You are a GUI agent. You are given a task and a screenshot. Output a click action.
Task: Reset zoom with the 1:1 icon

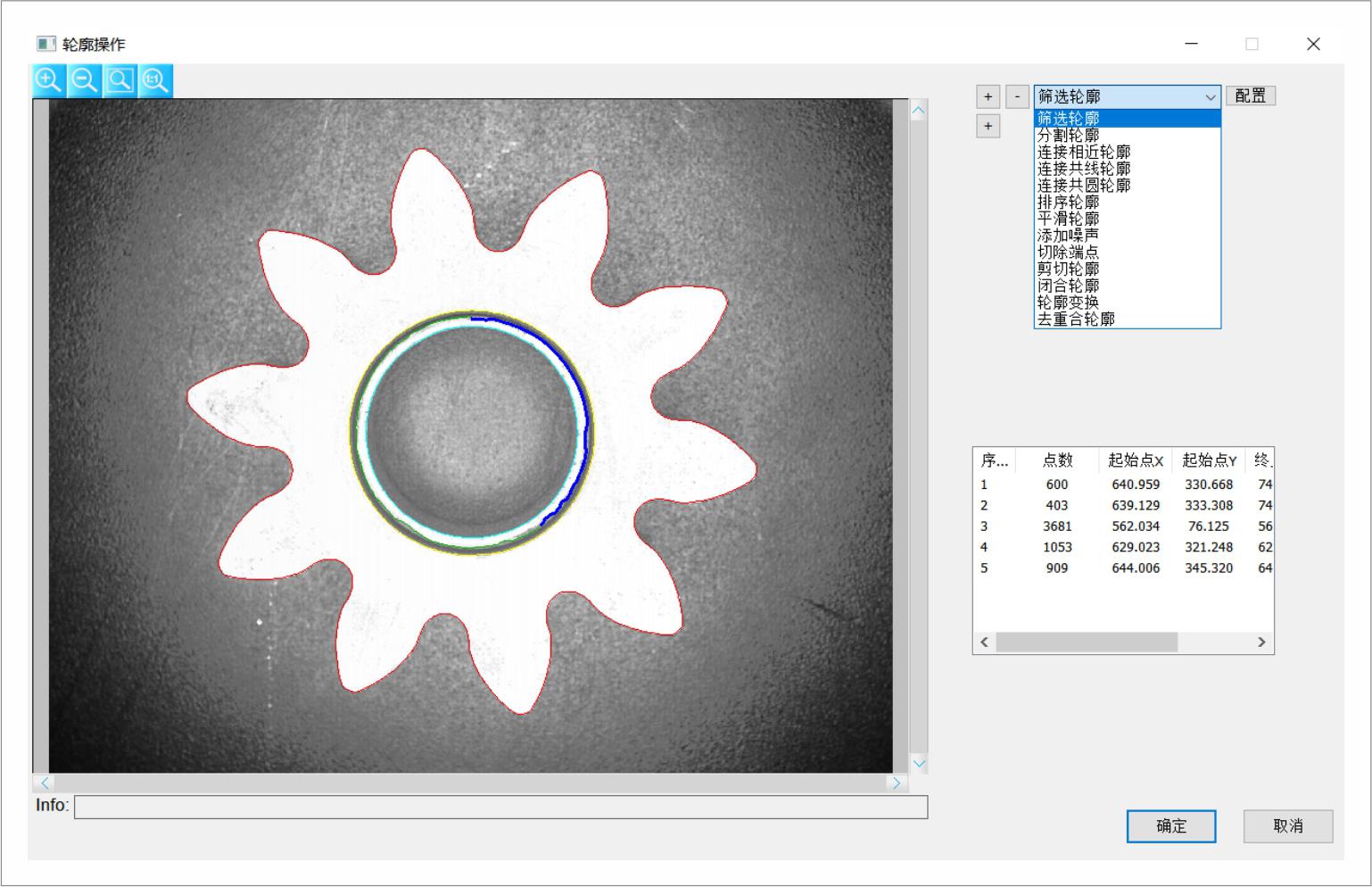pyautogui.click(x=155, y=80)
